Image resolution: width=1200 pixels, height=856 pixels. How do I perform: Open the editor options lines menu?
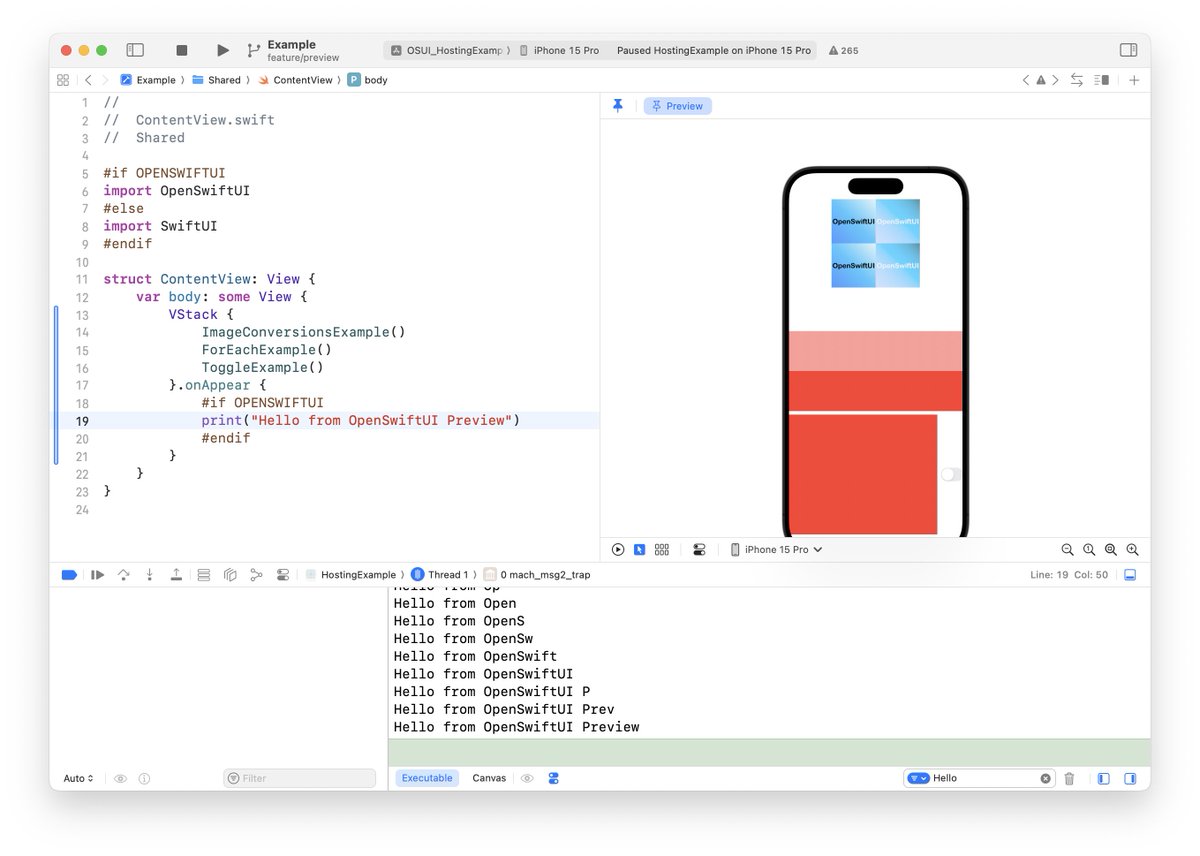pyautogui.click(x=1102, y=80)
